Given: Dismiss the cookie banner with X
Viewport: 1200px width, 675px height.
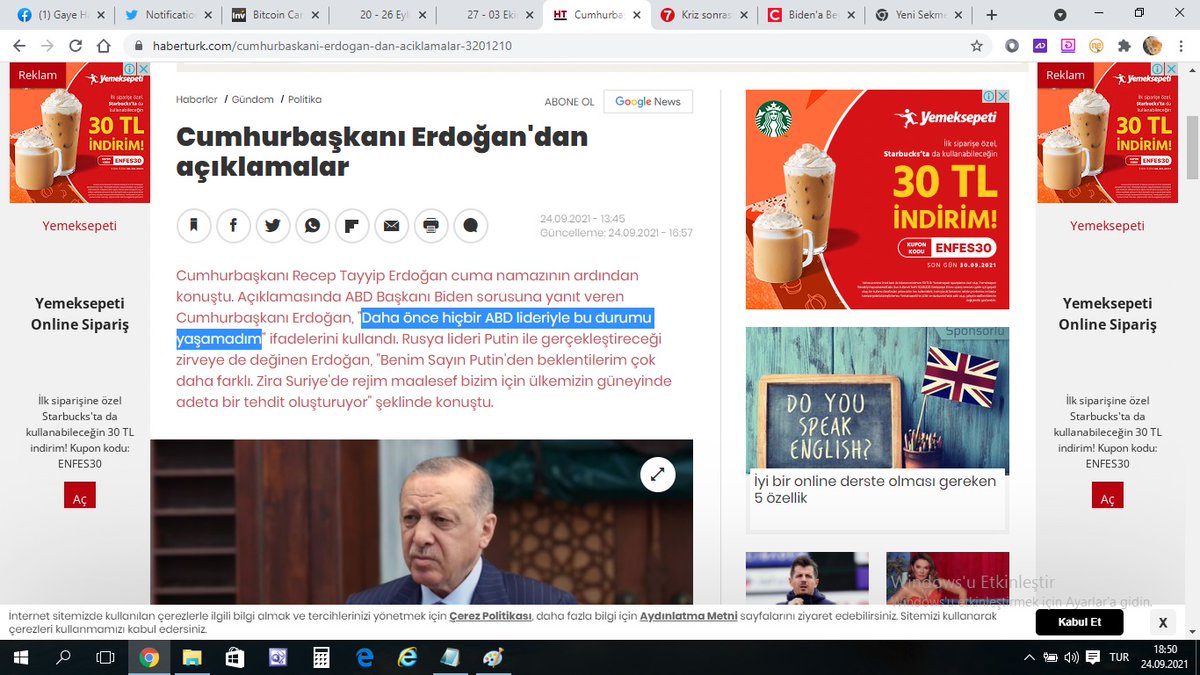Looking at the screenshot, I should point(1162,622).
